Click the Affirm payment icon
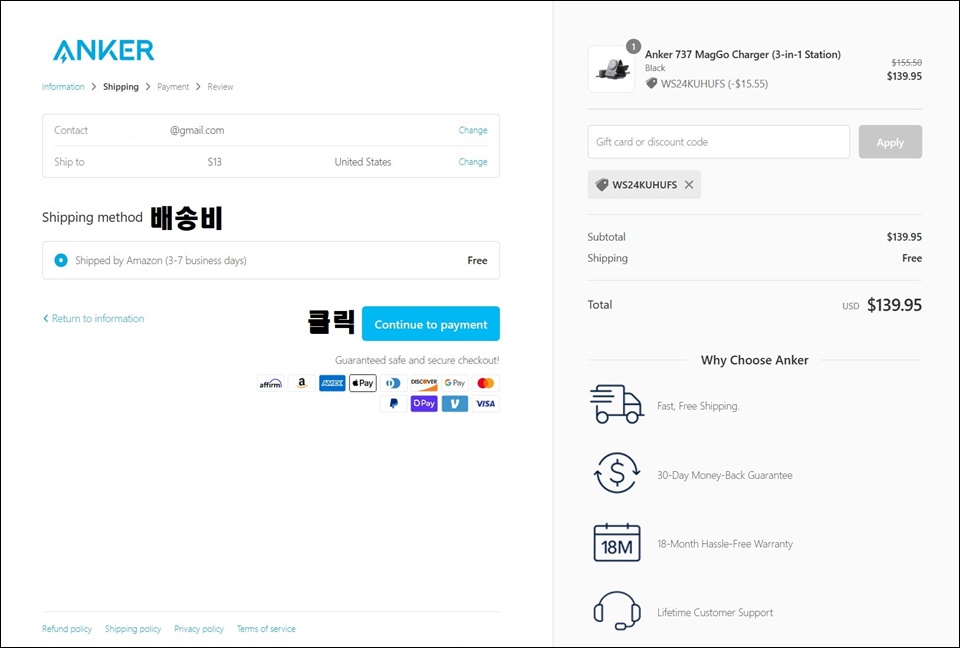The image size is (960, 648). [x=271, y=383]
